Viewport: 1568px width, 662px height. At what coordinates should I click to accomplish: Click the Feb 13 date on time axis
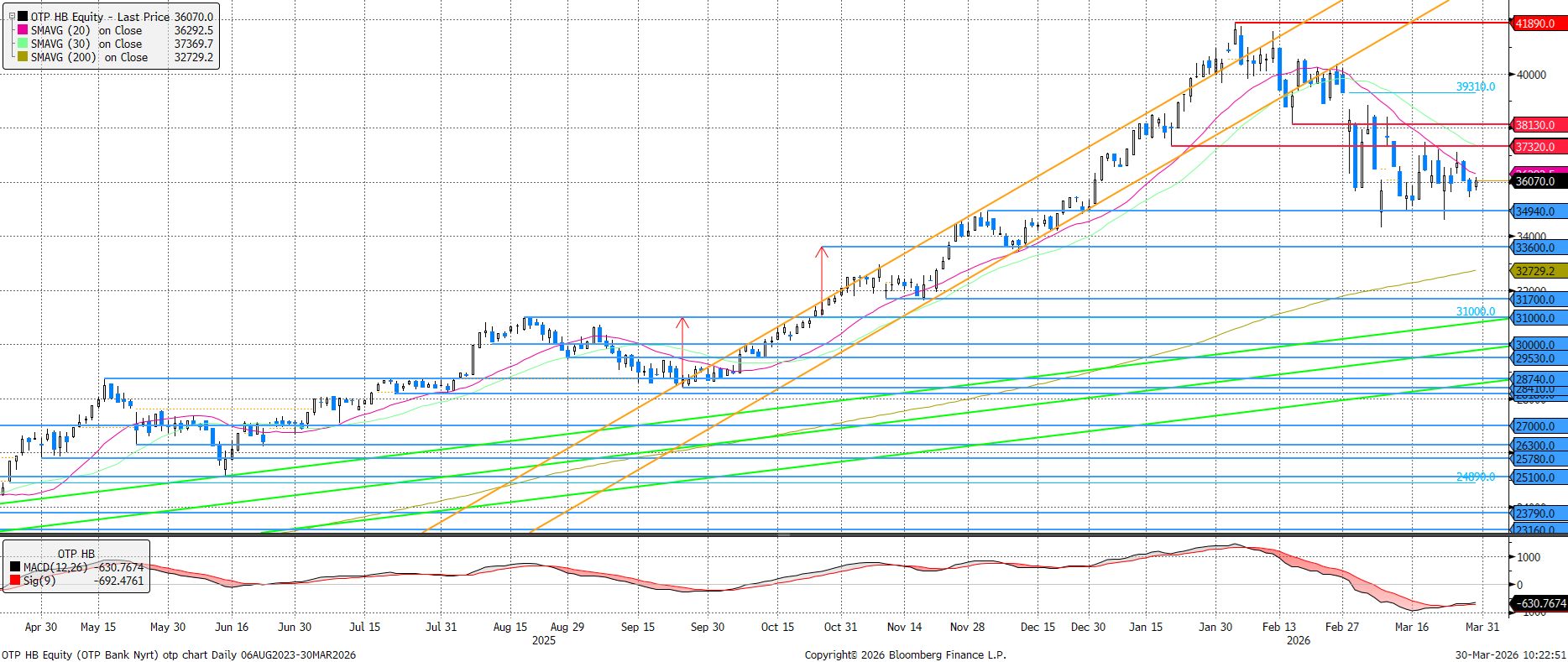(1278, 627)
